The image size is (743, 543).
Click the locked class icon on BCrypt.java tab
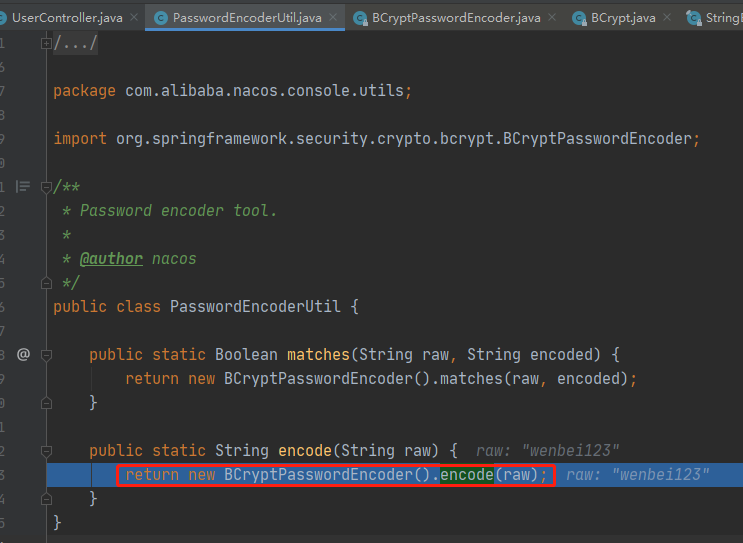click(579, 18)
